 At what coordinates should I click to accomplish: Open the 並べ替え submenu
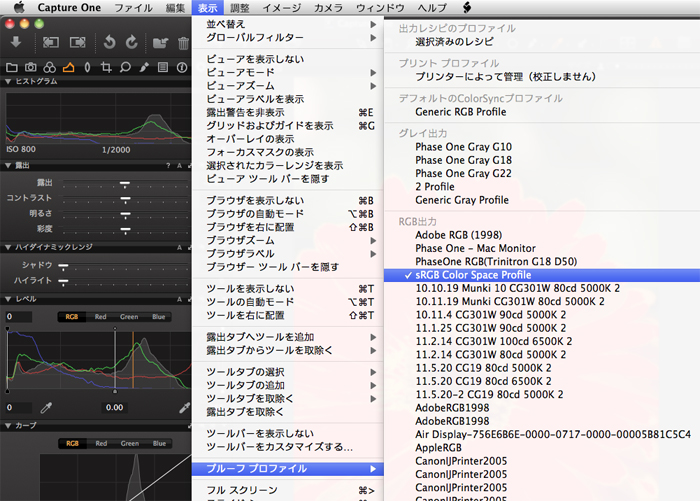coord(288,24)
